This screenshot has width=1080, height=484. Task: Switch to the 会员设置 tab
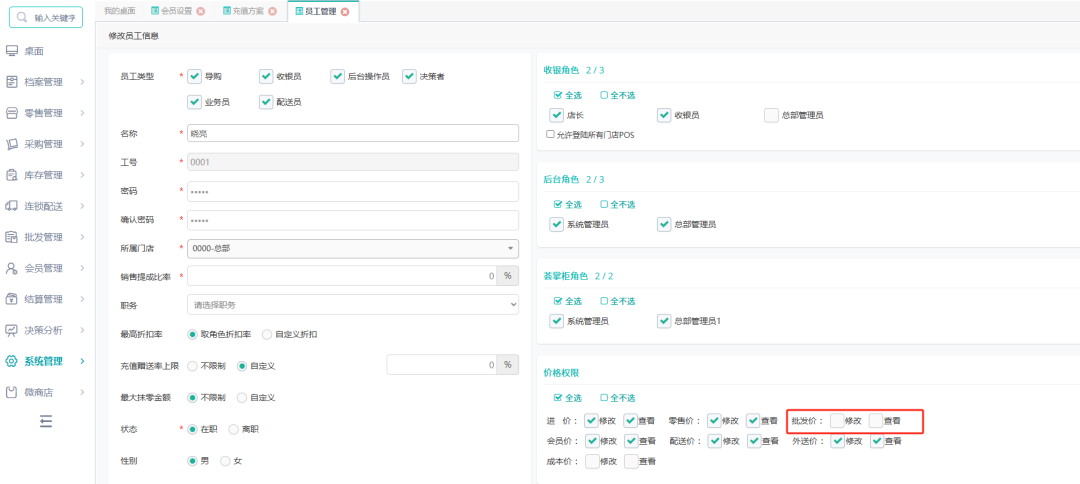click(174, 11)
